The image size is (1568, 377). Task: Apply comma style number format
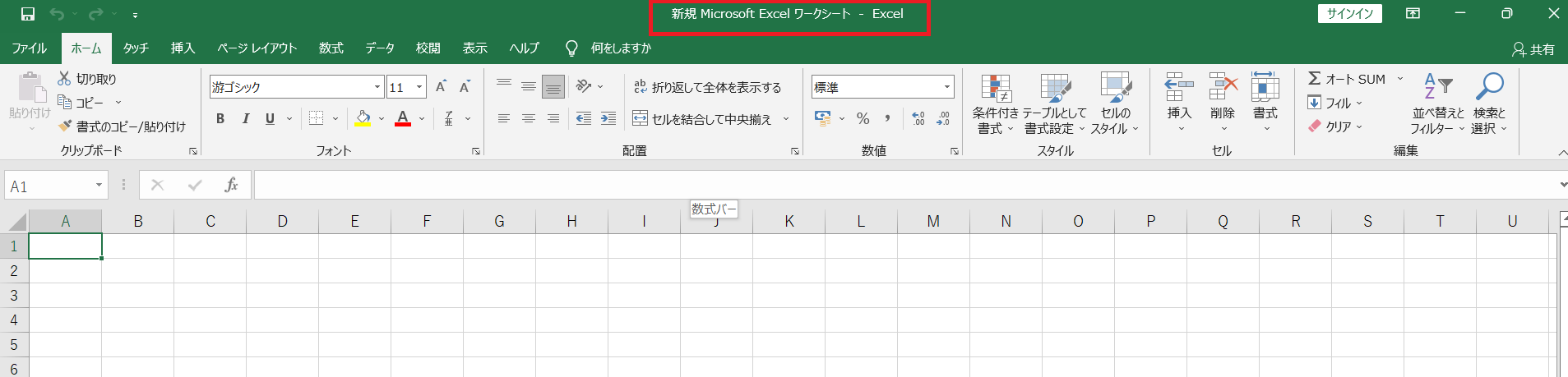point(888,119)
